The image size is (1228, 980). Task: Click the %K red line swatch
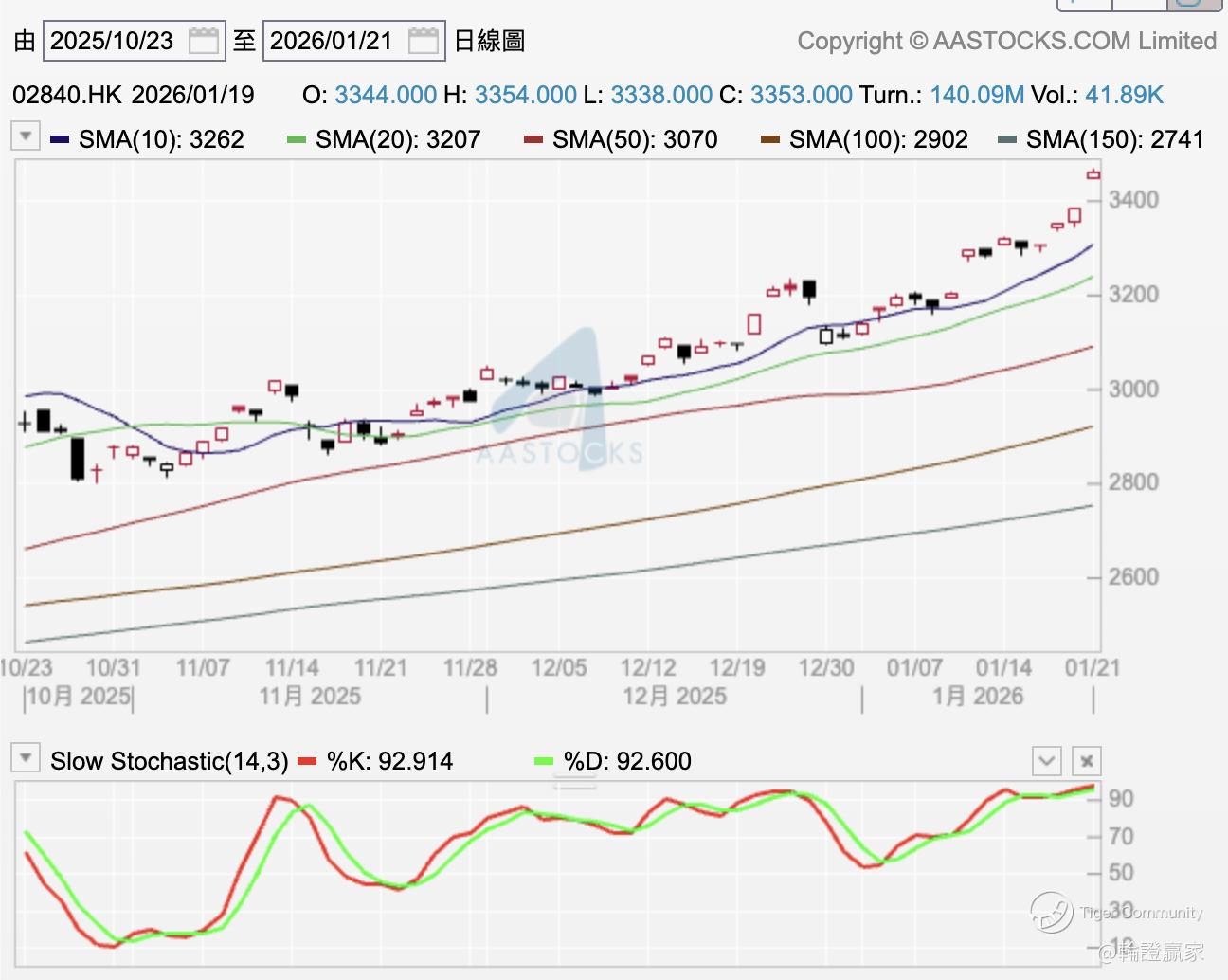307,761
